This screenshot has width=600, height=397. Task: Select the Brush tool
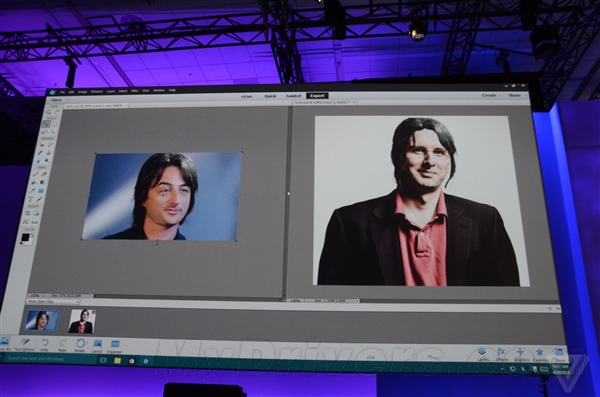point(35,174)
